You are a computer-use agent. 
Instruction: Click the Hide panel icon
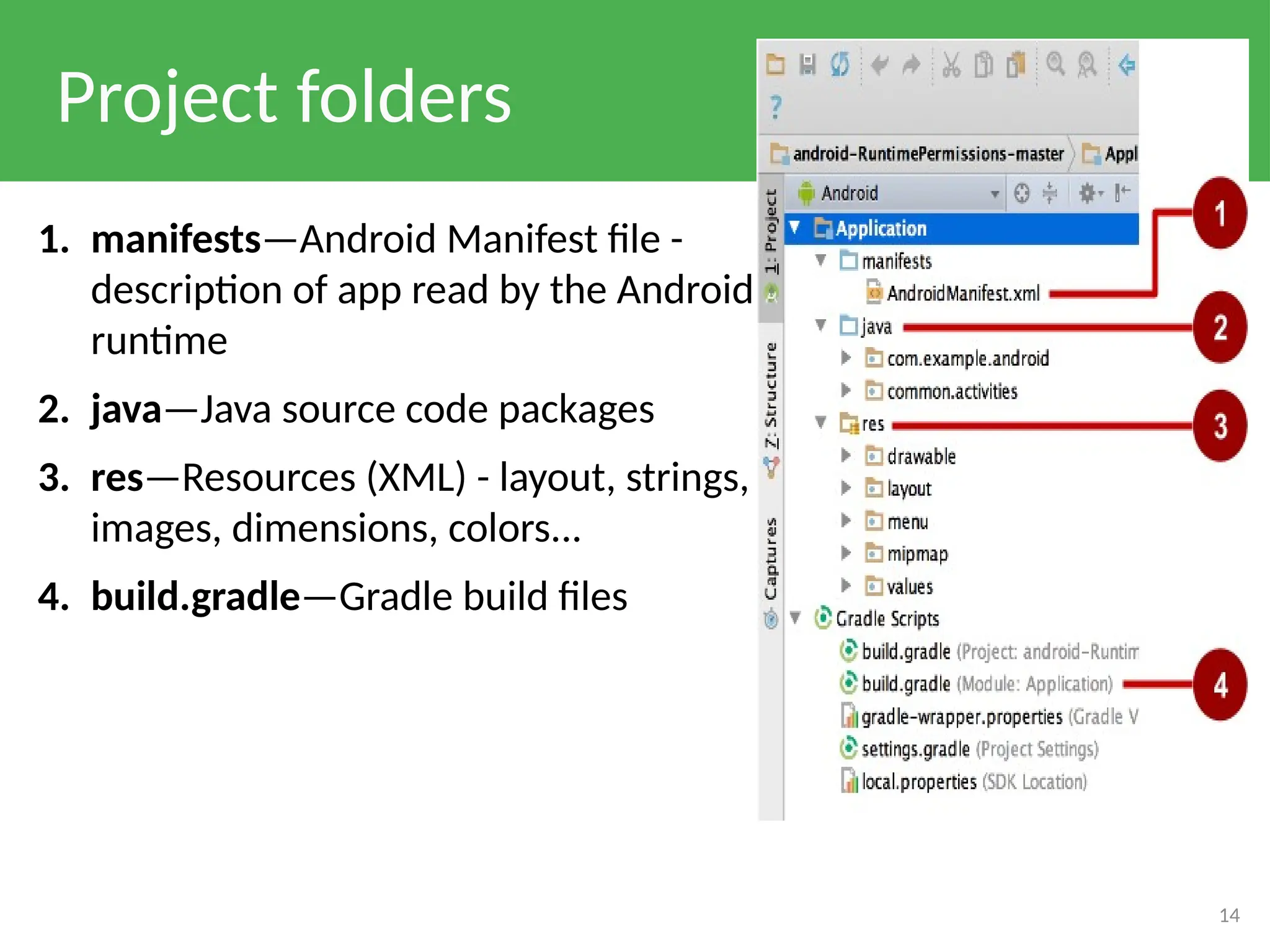[1122, 193]
